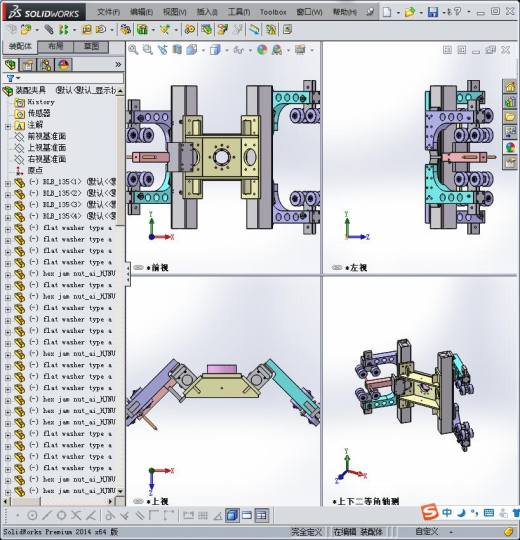The image size is (520, 540).
Task: Expand the 注解 tree node
Action: (x=8, y=126)
